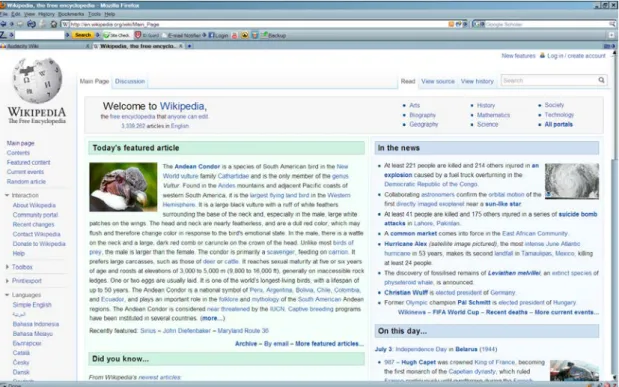Open the Help menu

click(x=110, y=14)
